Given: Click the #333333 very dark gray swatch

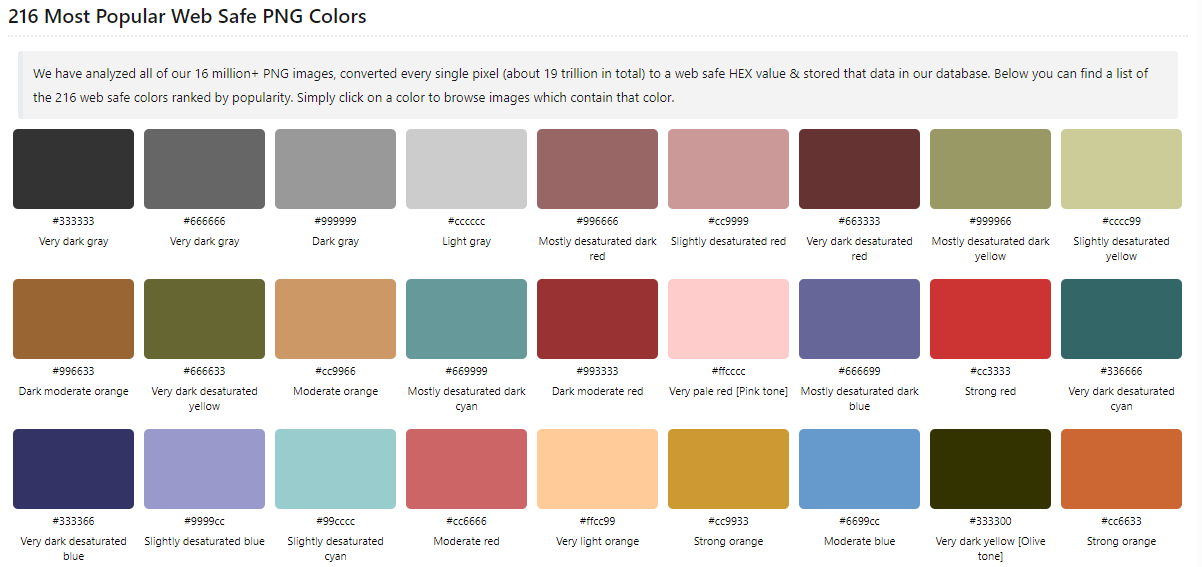Looking at the screenshot, I should point(73,169).
